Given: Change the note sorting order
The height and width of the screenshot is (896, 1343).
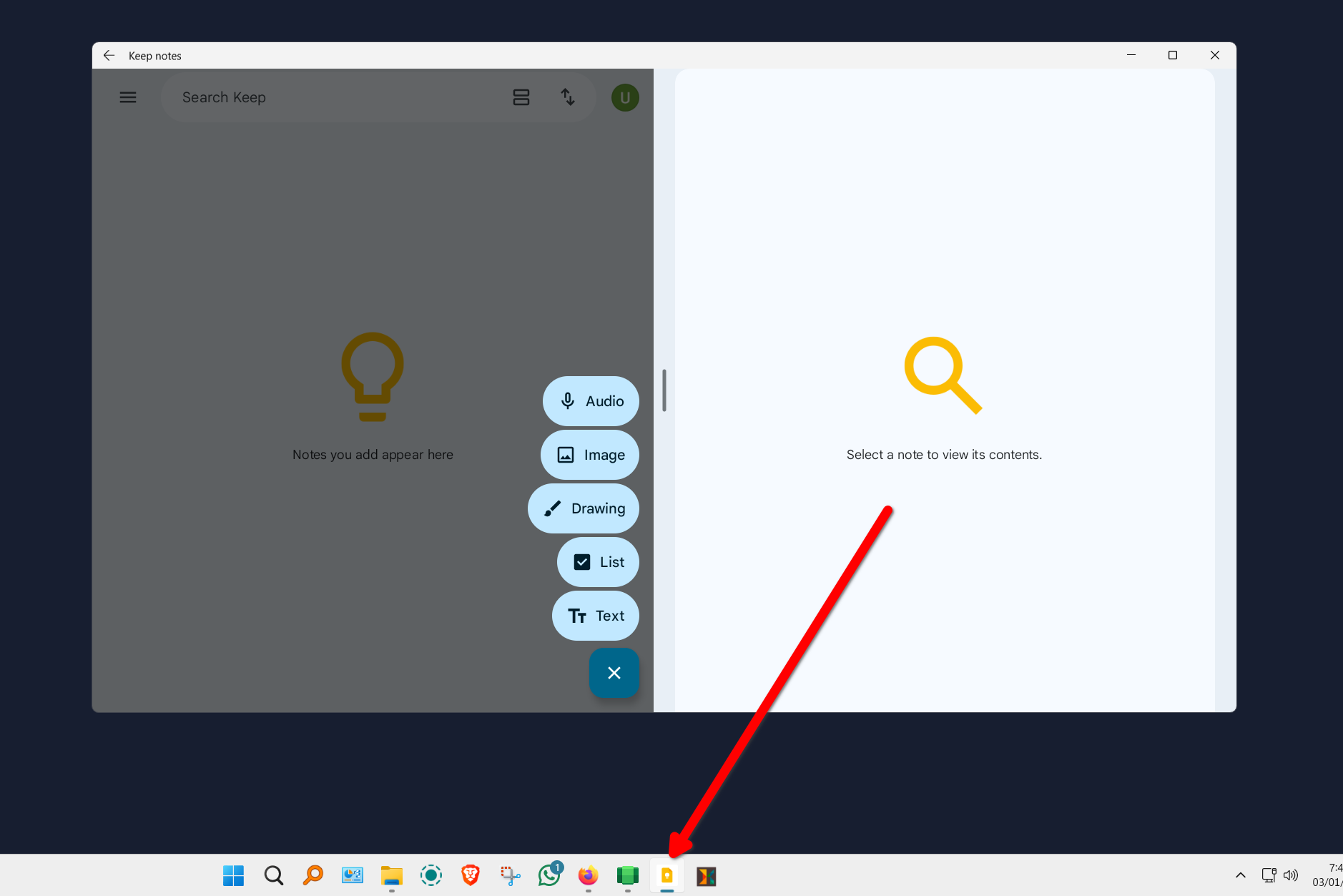Looking at the screenshot, I should point(567,97).
